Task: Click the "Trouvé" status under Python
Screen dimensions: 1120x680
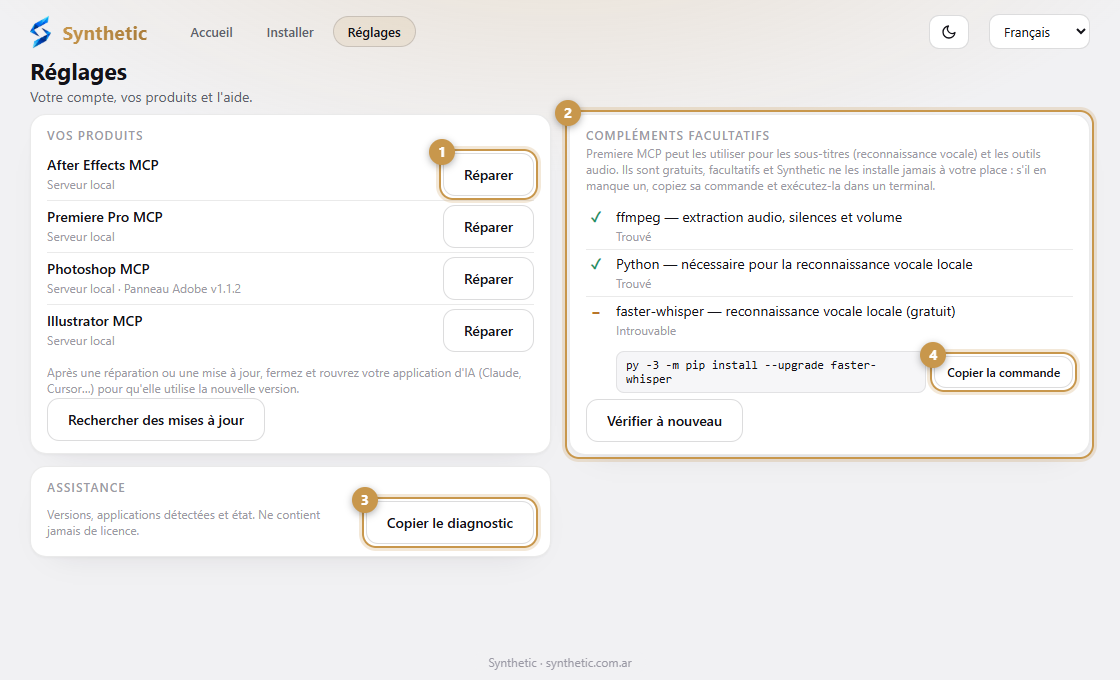Action: coord(634,284)
